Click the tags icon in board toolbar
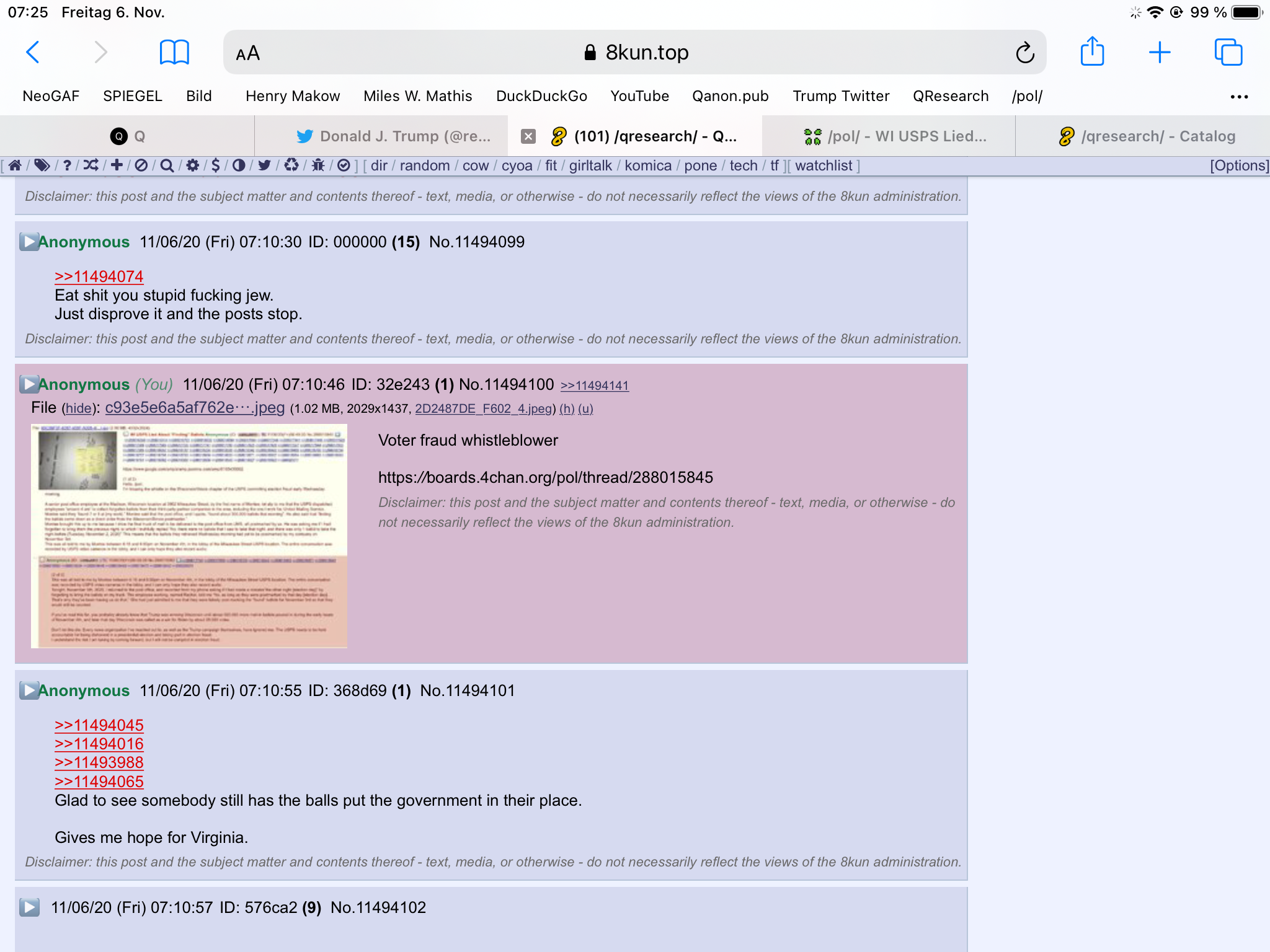Viewport: 1270px width, 952px height. (42, 165)
